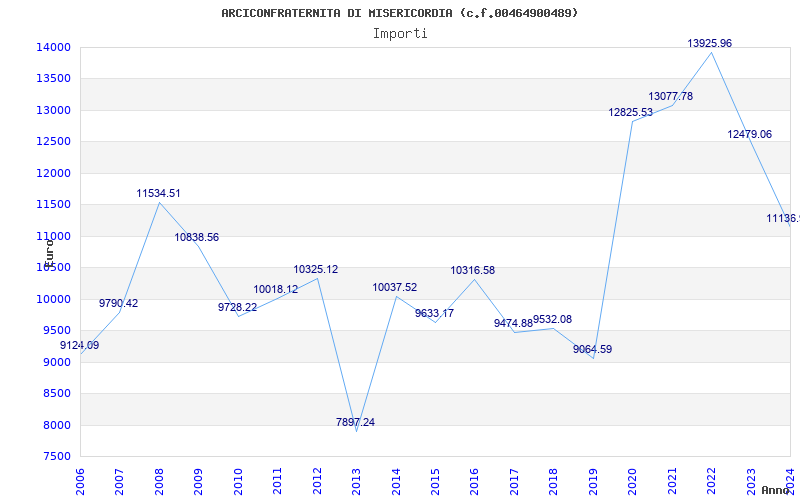800x500 pixels.
Task: Select the 10316.58 value label
Action: click(x=472, y=270)
